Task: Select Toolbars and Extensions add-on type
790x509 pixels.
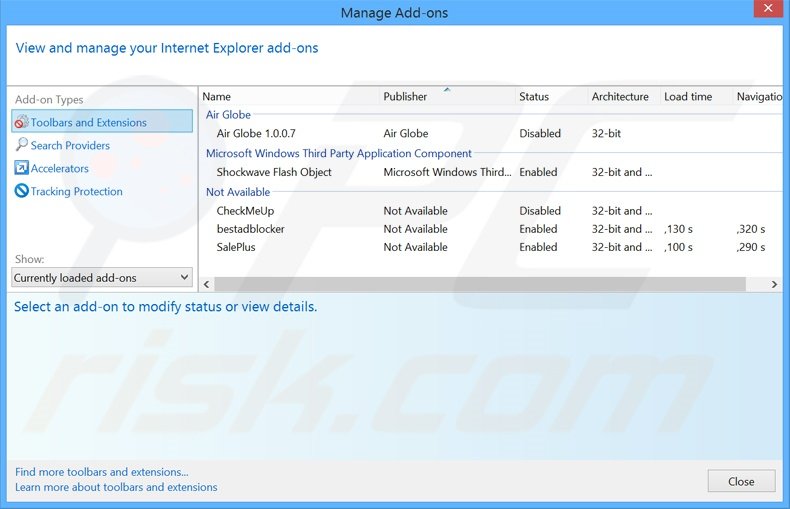Action: click(x=102, y=122)
